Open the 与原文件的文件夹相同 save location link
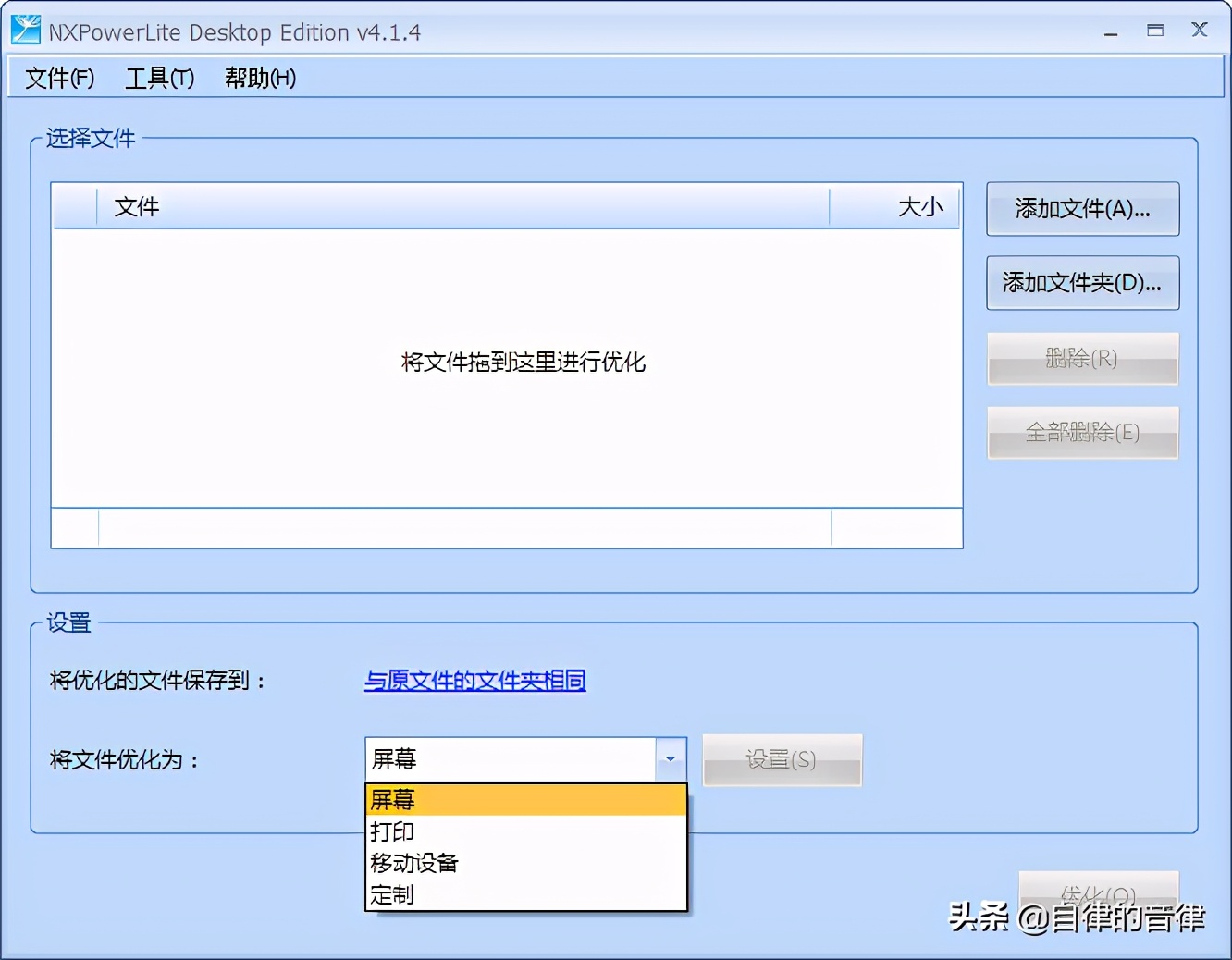Image resolution: width=1232 pixels, height=960 pixels. click(x=474, y=680)
